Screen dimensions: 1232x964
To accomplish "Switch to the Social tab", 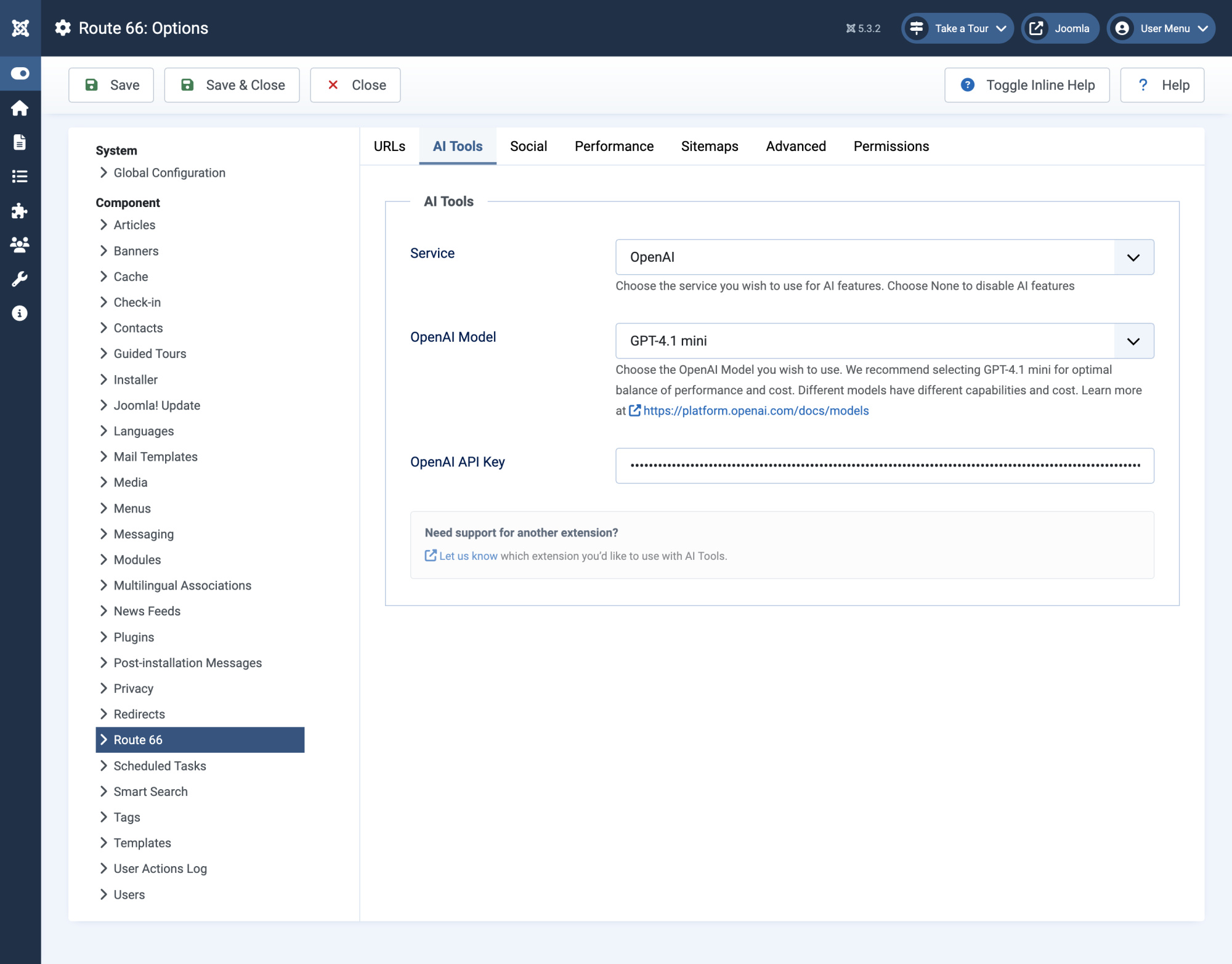I will click(529, 146).
